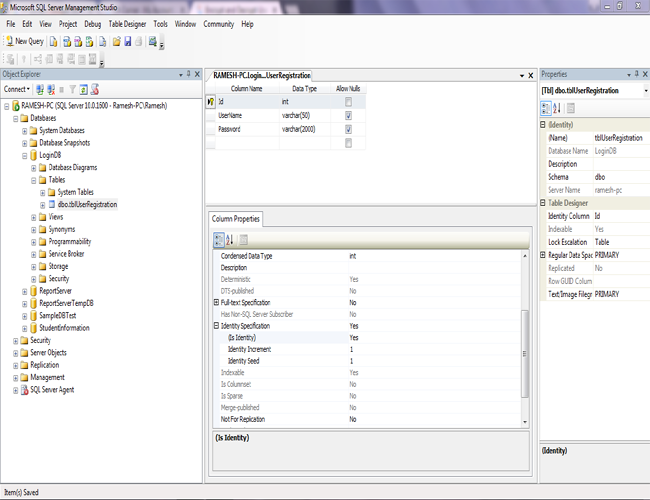The width and height of the screenshot is (650, 500).
Task: Open Manage XML Indexes icon
Action: [x=71, y=59]
